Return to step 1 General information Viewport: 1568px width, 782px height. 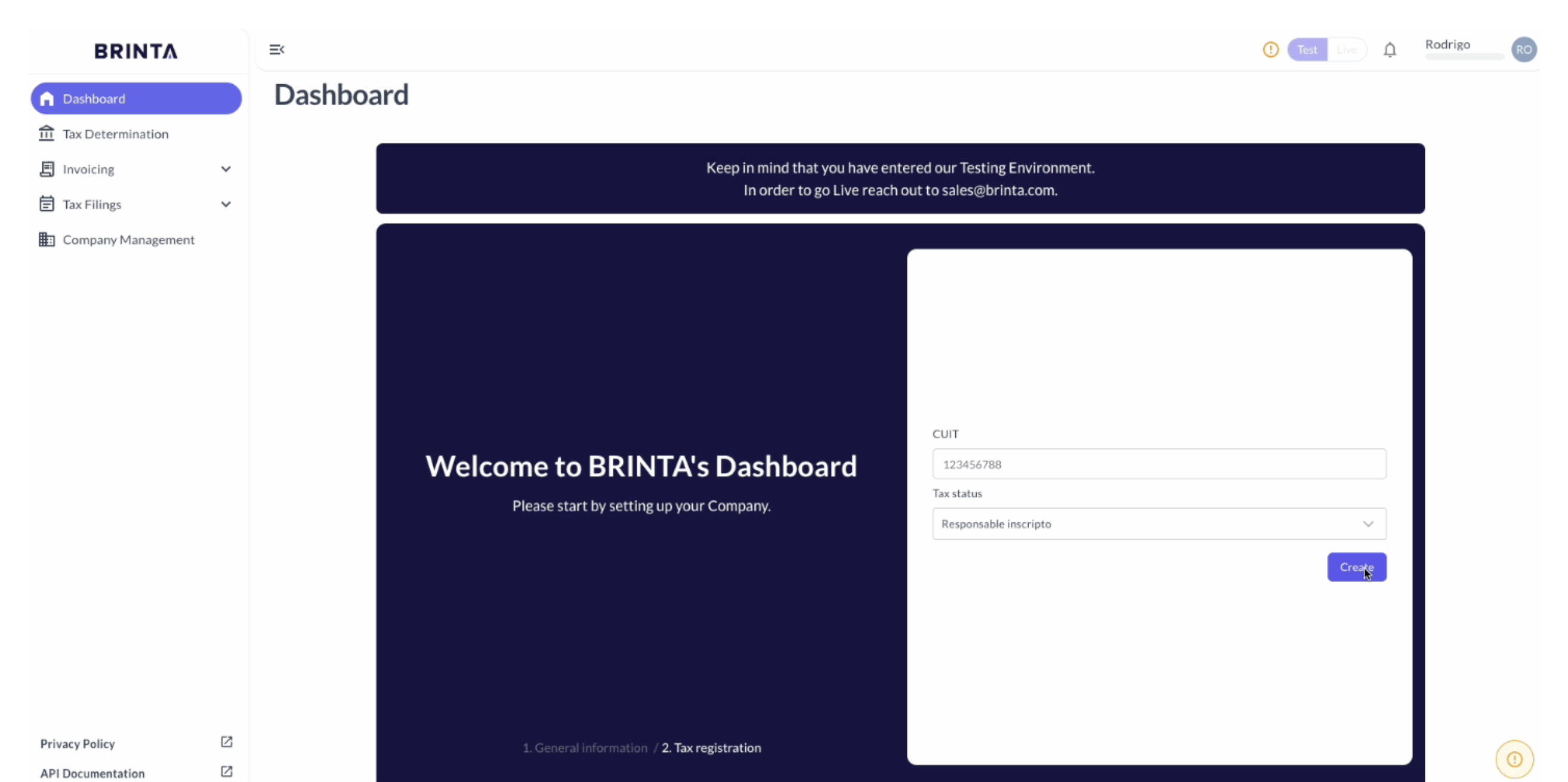point(585,748)
